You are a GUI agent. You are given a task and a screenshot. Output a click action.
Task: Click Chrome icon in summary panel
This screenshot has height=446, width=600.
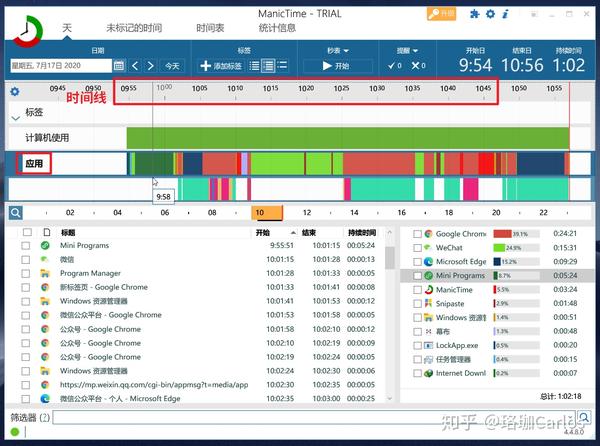pyautogui.click(x=428, y=234)
